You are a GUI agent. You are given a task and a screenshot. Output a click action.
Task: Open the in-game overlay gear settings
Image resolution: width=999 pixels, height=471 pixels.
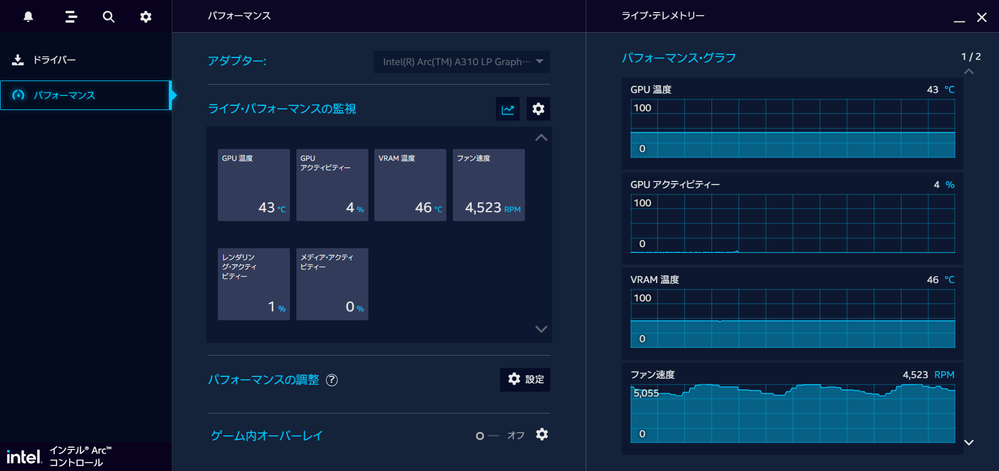pos(542,435)
